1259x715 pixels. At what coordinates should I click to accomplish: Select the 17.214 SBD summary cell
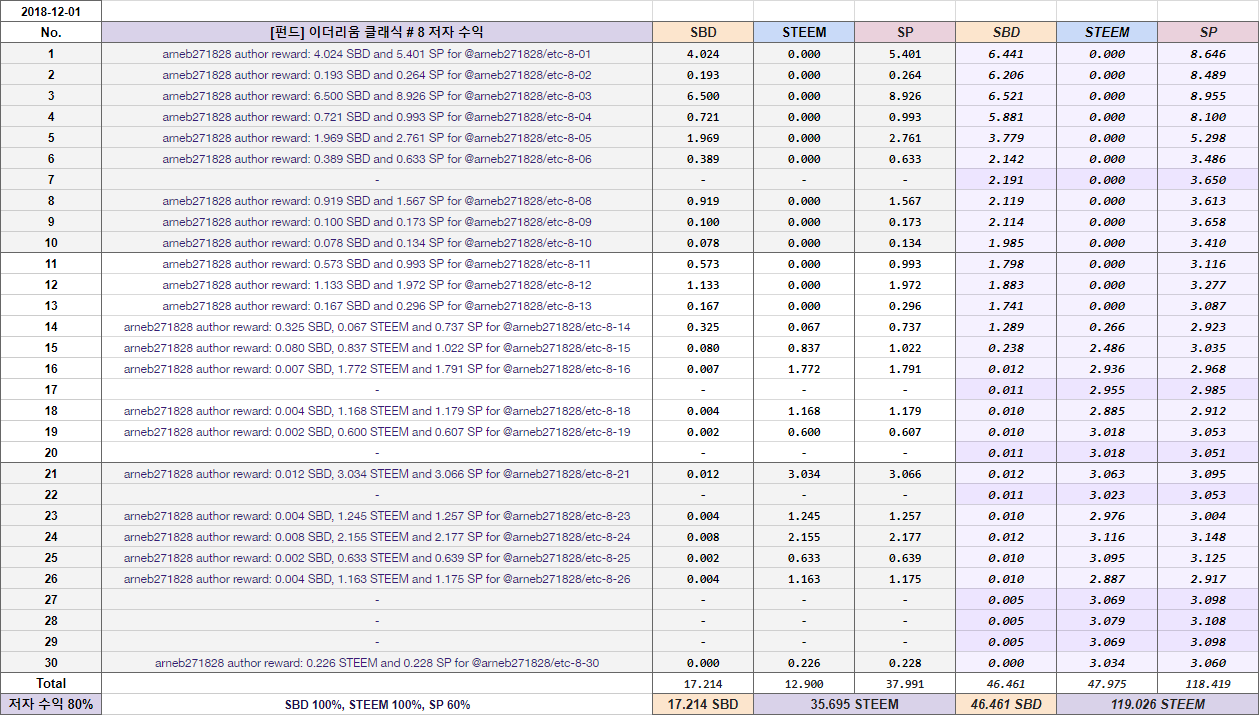point(703,704)
